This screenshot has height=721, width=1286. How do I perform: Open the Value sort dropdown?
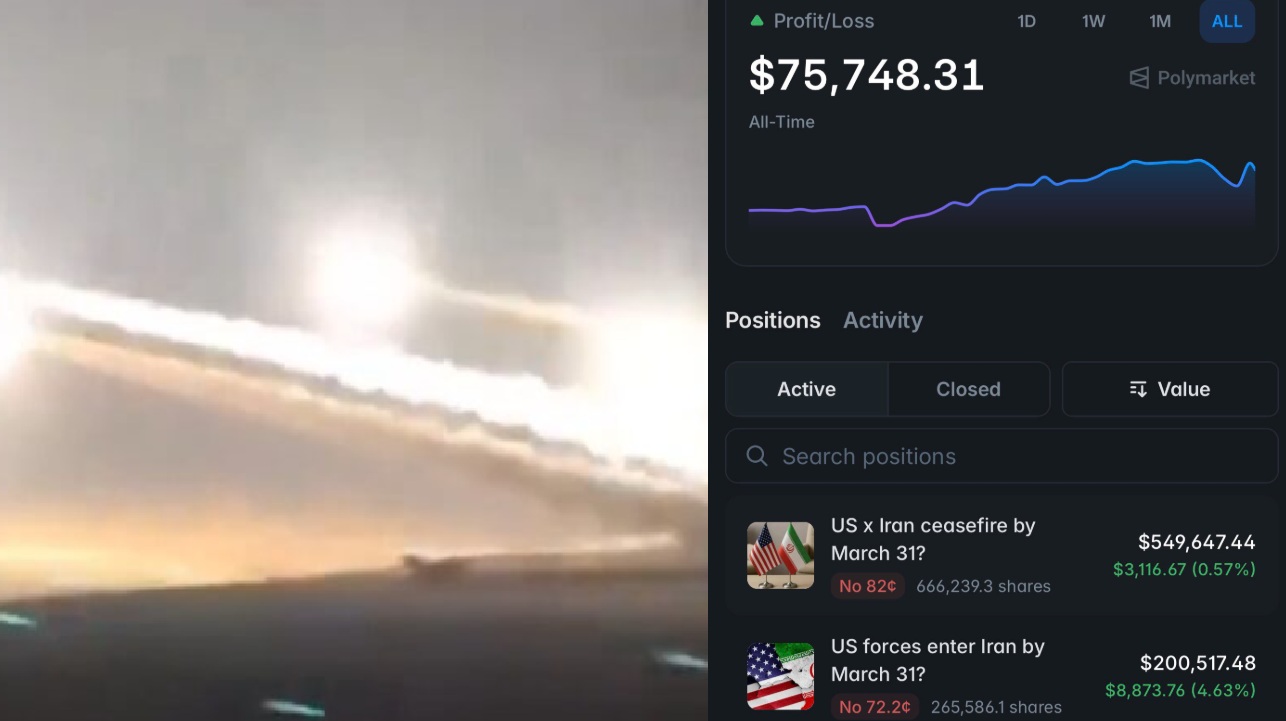pyautogui.click(x=1170, y=389)
